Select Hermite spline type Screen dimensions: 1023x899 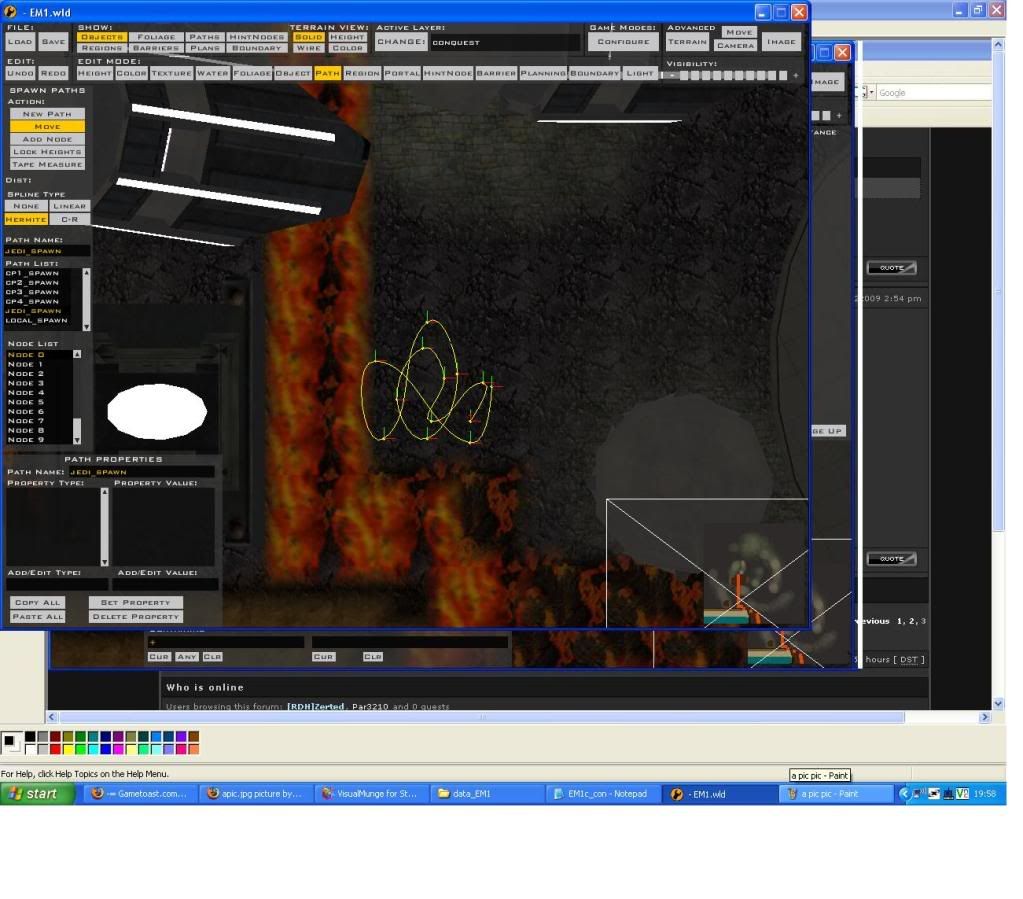click(26, 219)
